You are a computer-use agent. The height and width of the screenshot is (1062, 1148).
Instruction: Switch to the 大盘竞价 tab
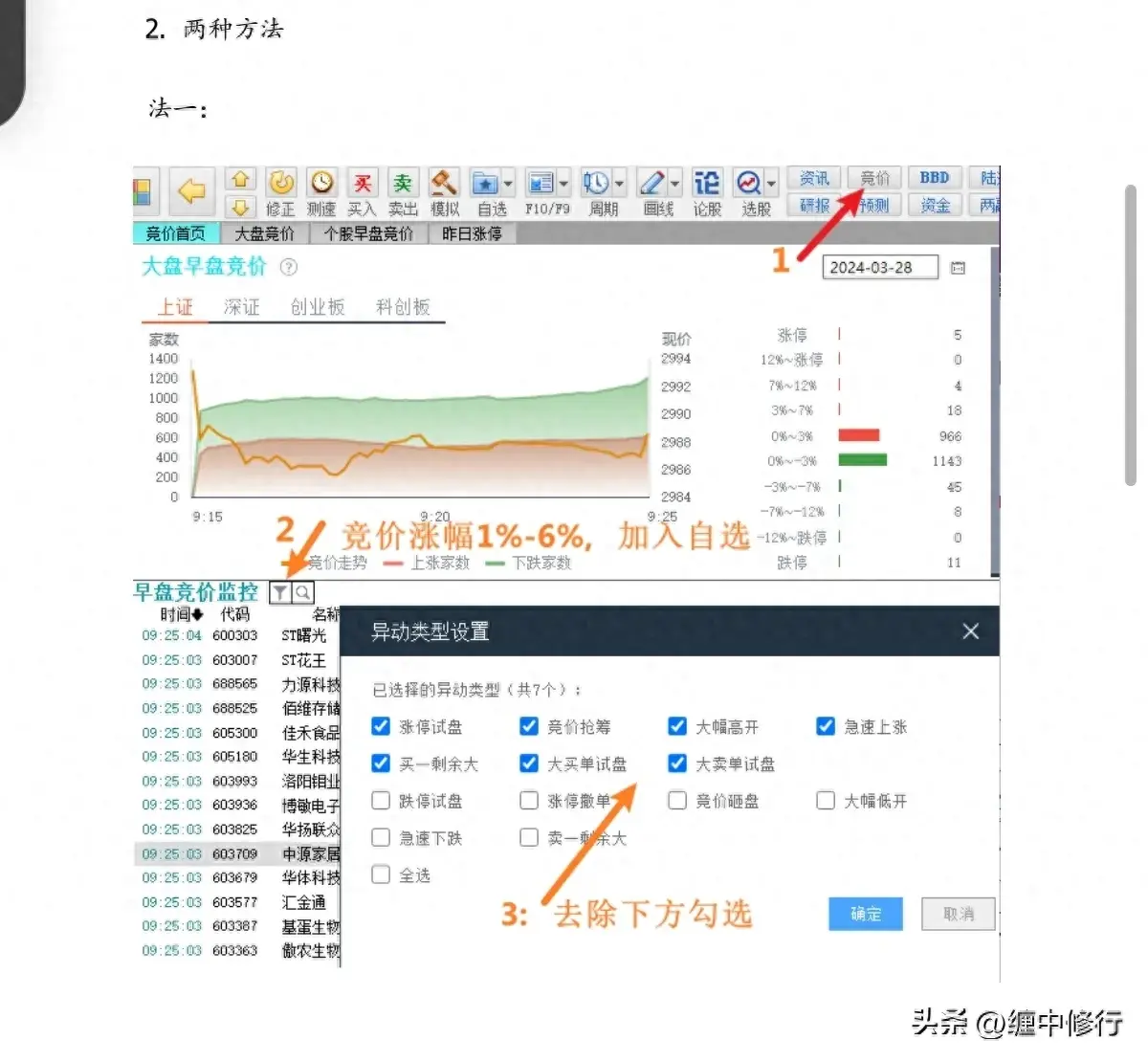[265, 233]
